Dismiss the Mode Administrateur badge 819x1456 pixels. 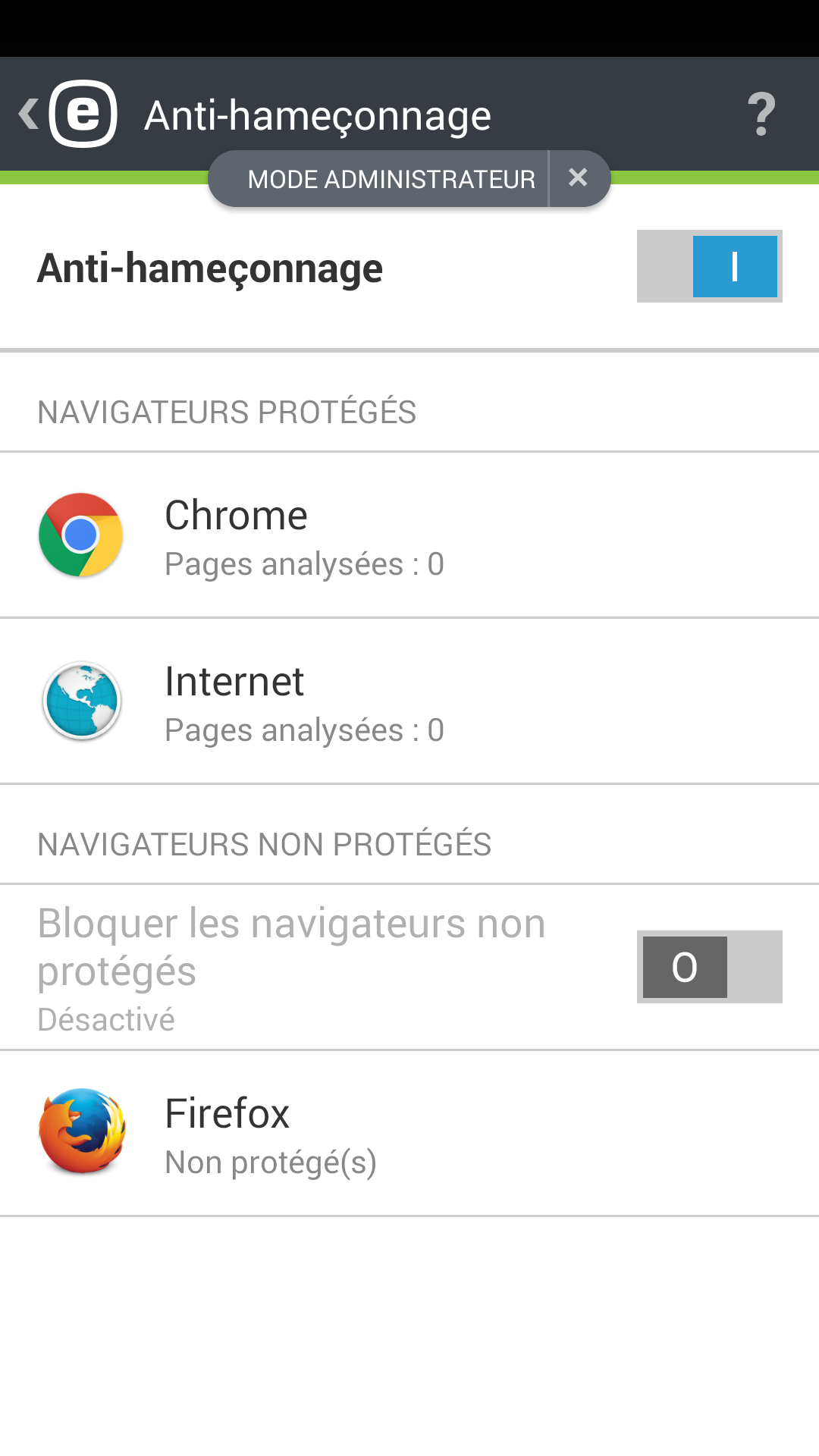coord(578,178)
